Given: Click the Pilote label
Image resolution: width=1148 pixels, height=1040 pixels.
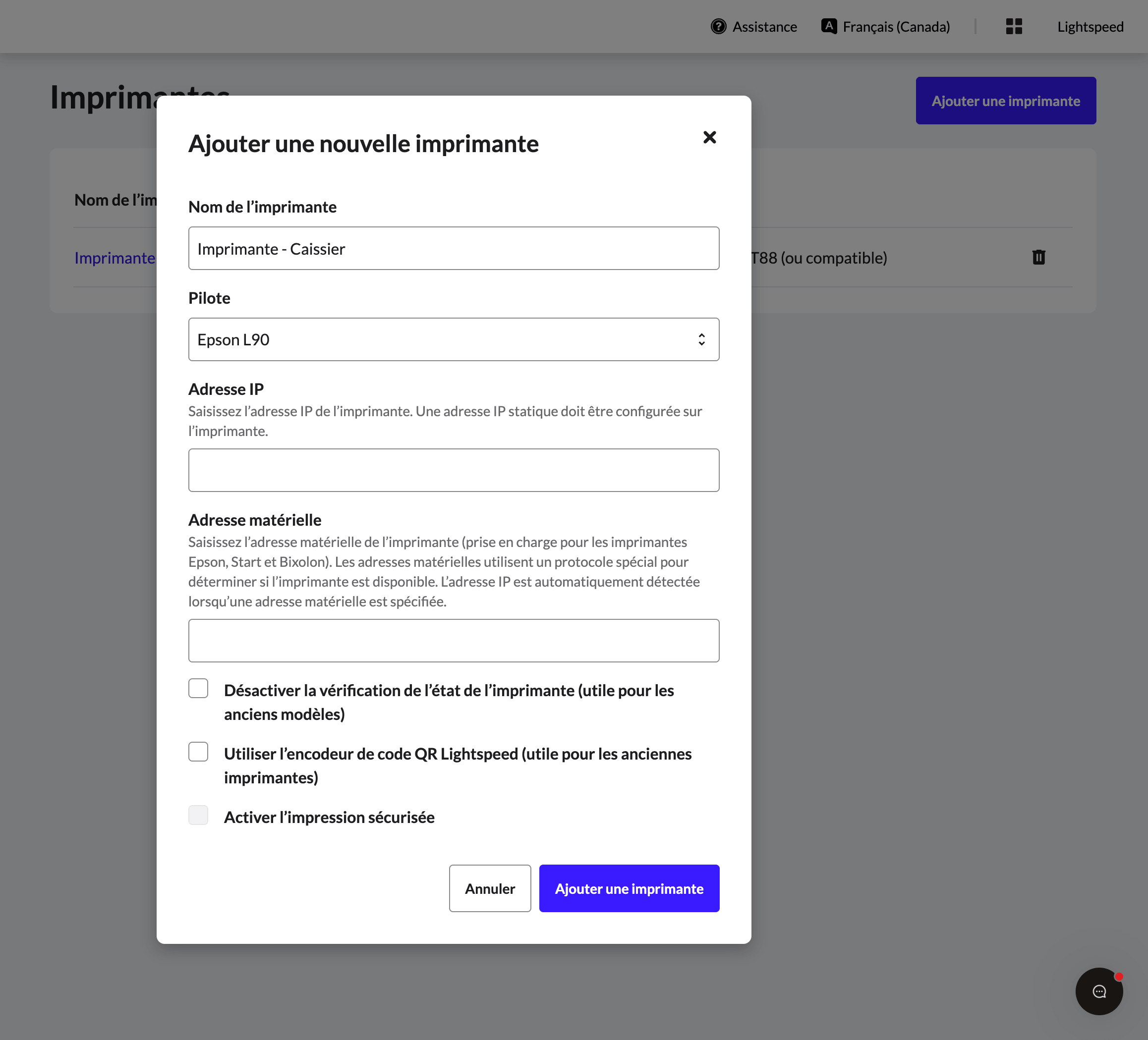Looking at the screenshot, I should (x=209, y=298).
